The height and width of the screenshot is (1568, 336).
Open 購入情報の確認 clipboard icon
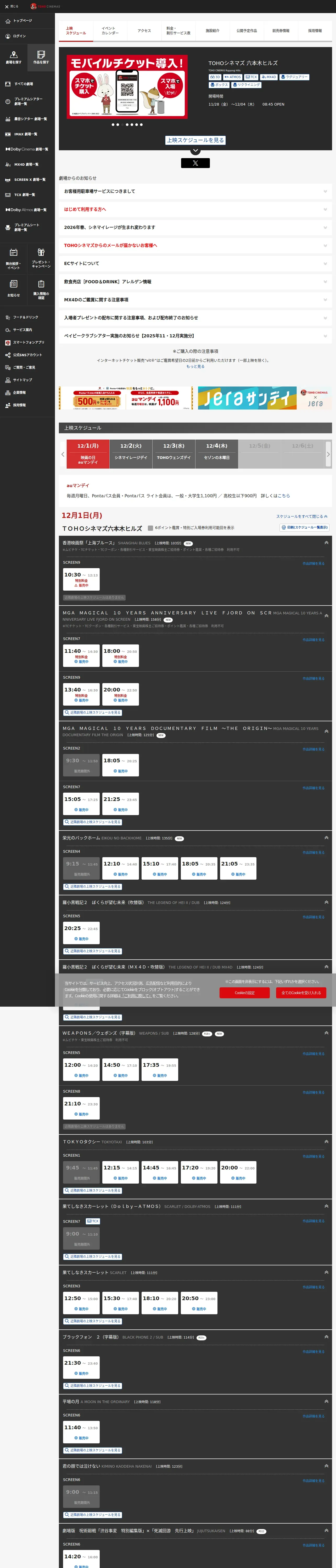click(41, 289)
